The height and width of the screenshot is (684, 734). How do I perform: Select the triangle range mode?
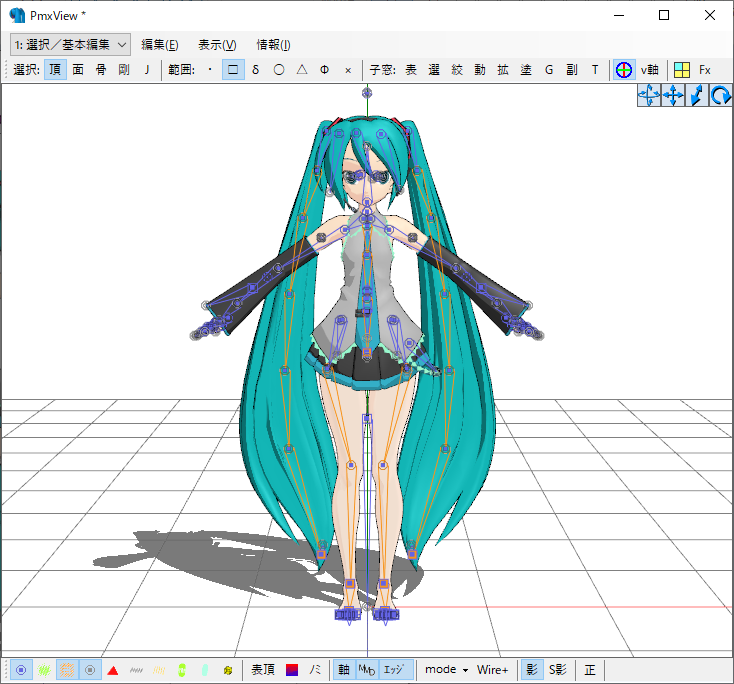coord(302,70)
